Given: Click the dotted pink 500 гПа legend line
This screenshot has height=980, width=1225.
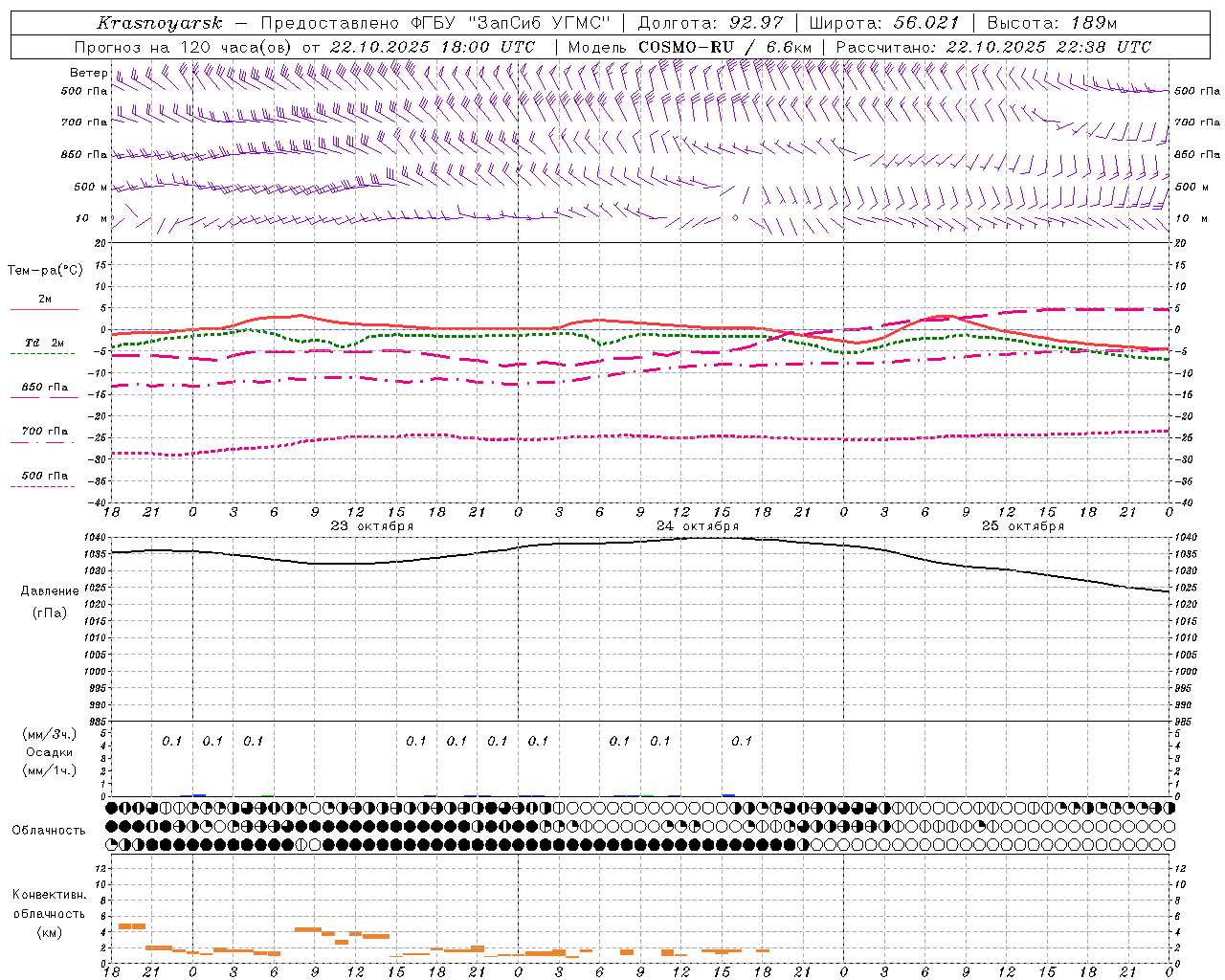Looking at the screenshot, I should 43,487.
